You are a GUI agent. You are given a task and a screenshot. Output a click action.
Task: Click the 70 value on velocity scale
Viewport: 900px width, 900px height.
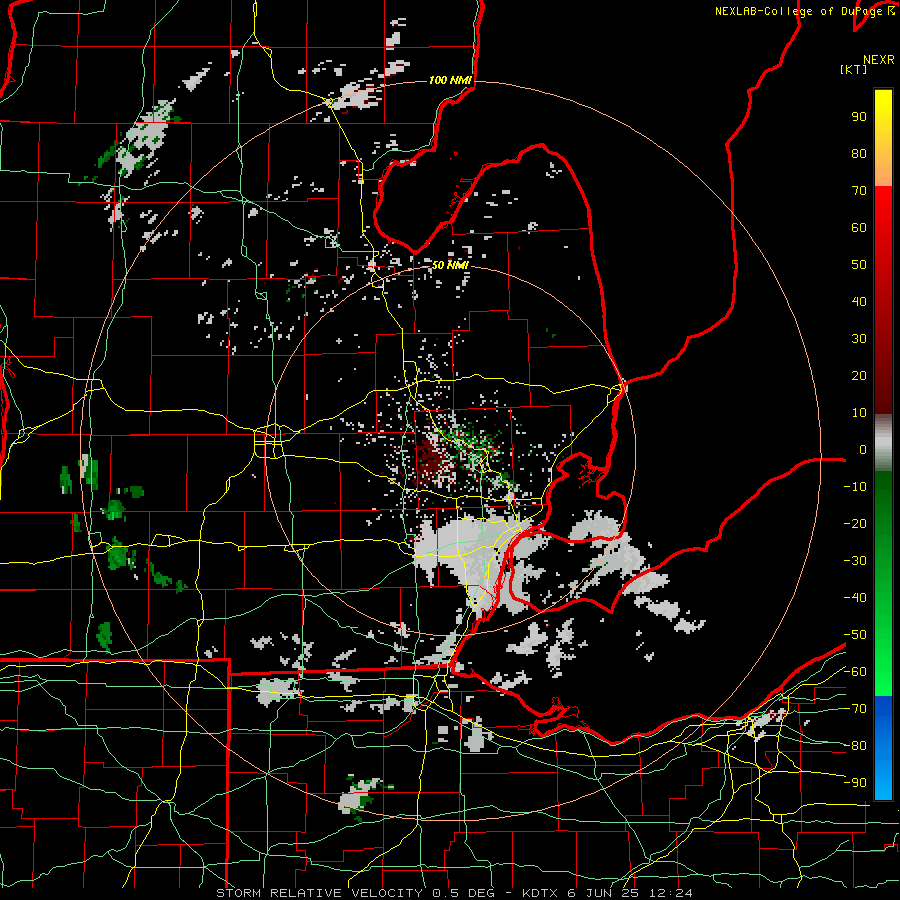pos(859,191)
